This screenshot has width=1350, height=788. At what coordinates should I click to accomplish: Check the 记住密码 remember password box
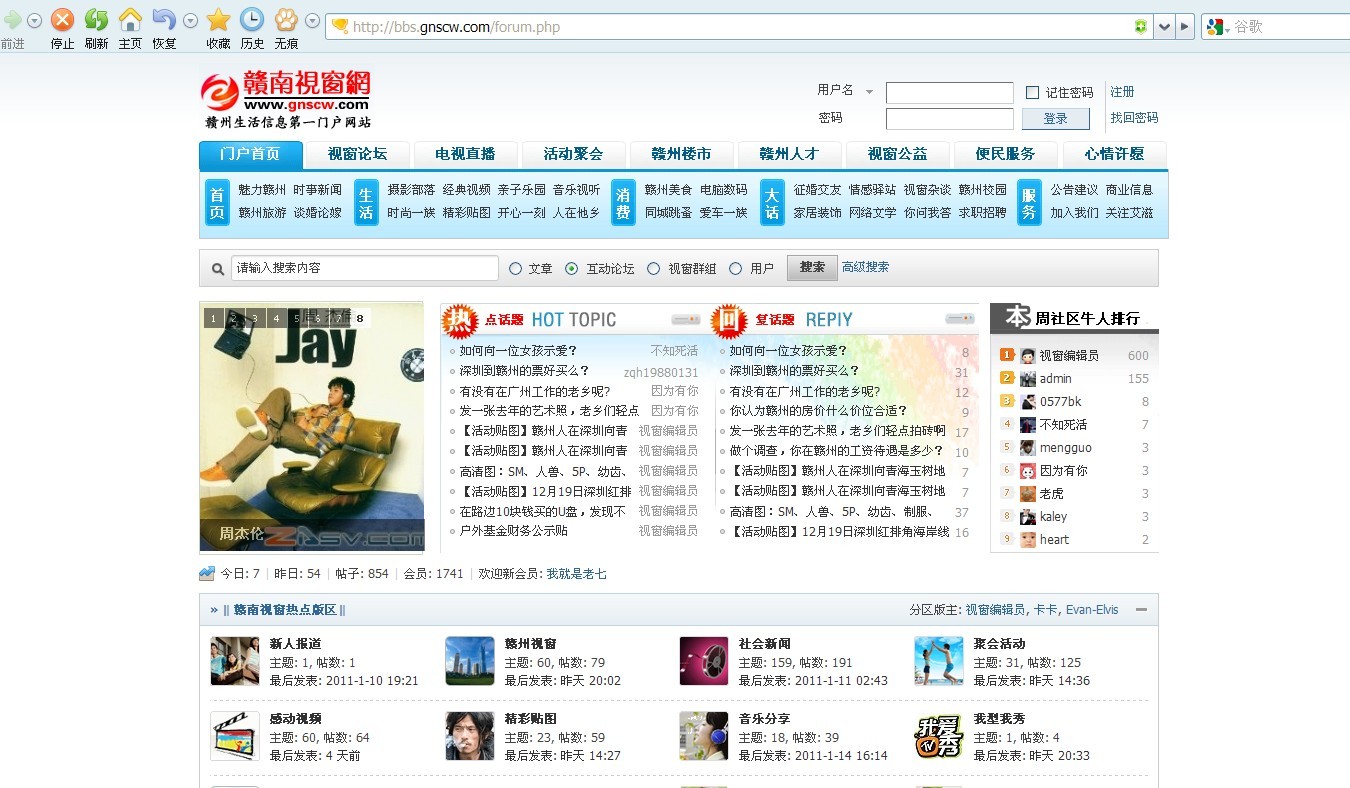(1033, 93)
